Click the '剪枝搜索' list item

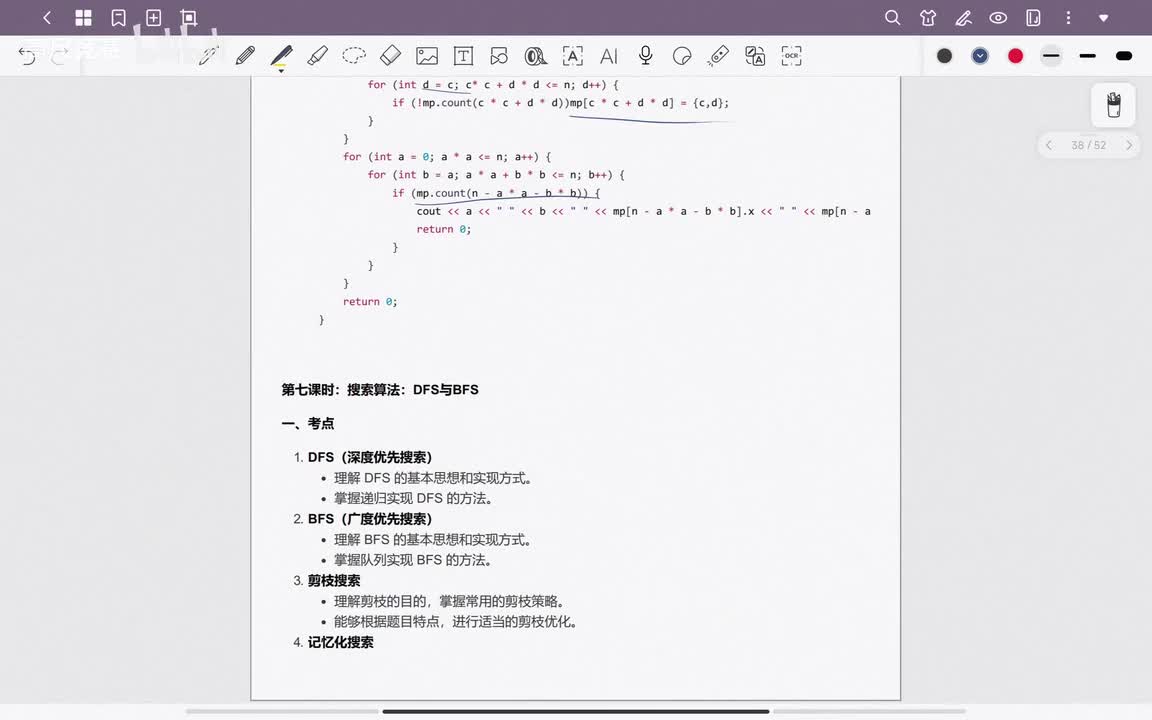pyautogui.click(x=334, y=580)
